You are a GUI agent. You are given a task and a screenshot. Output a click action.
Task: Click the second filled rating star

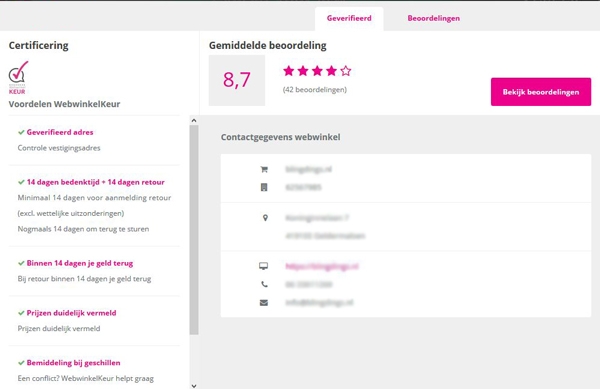click(x=303, y=71)
